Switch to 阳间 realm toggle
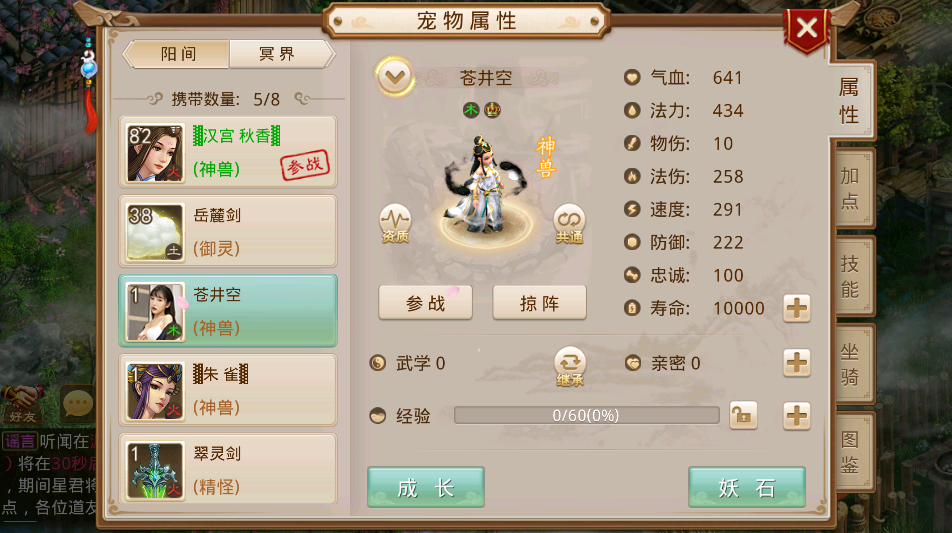The image size is (952, 533). [177, 54]
